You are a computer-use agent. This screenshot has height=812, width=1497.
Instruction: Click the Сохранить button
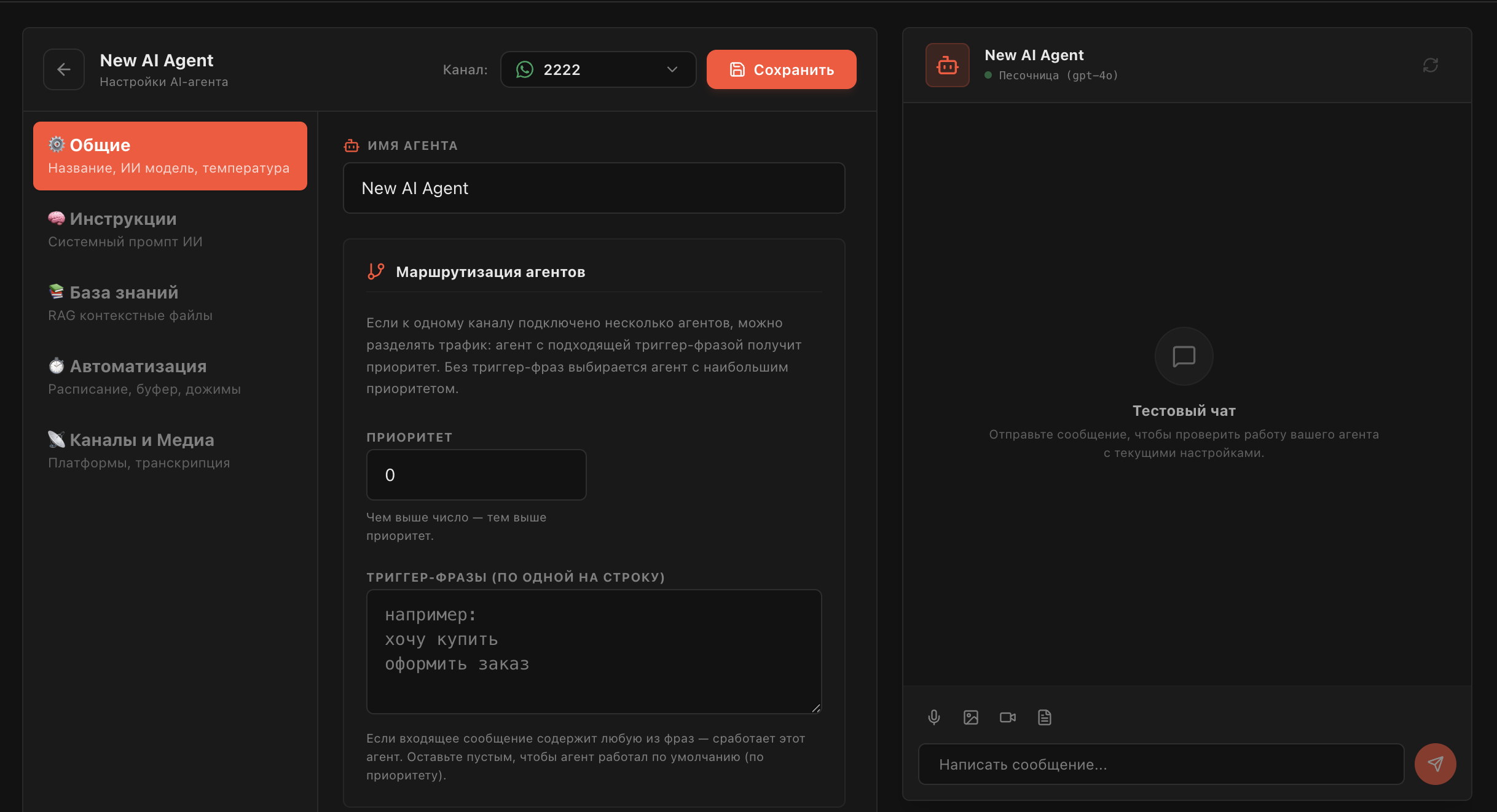coord(781,69)
